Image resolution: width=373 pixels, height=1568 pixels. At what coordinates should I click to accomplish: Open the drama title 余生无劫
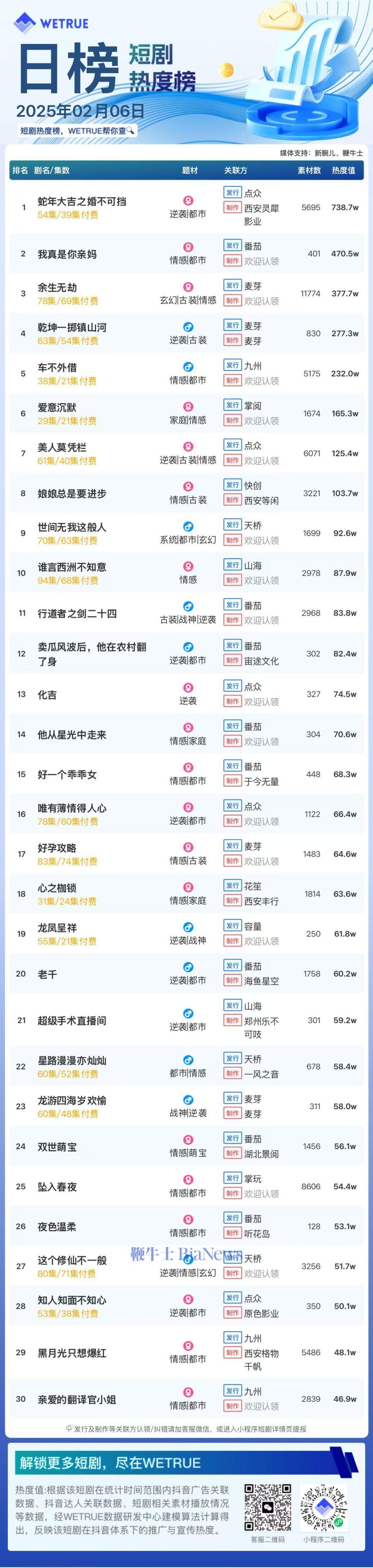(x=57, y=287)
